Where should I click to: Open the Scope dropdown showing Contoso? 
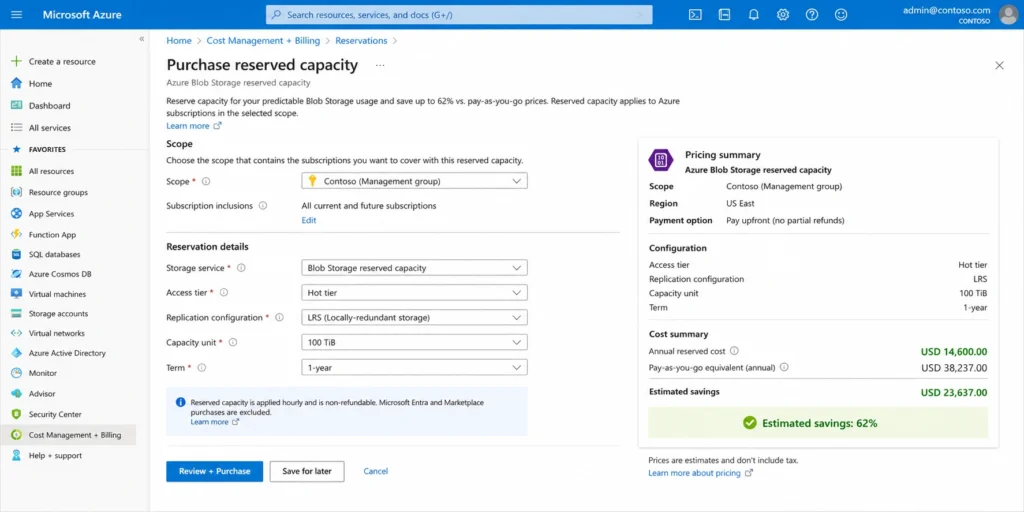click(x=414, y=181)
